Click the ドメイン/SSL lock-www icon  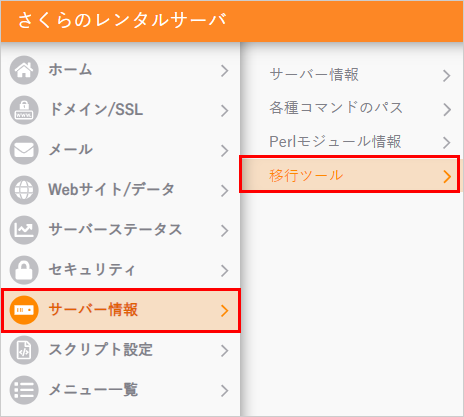(24, 110)
